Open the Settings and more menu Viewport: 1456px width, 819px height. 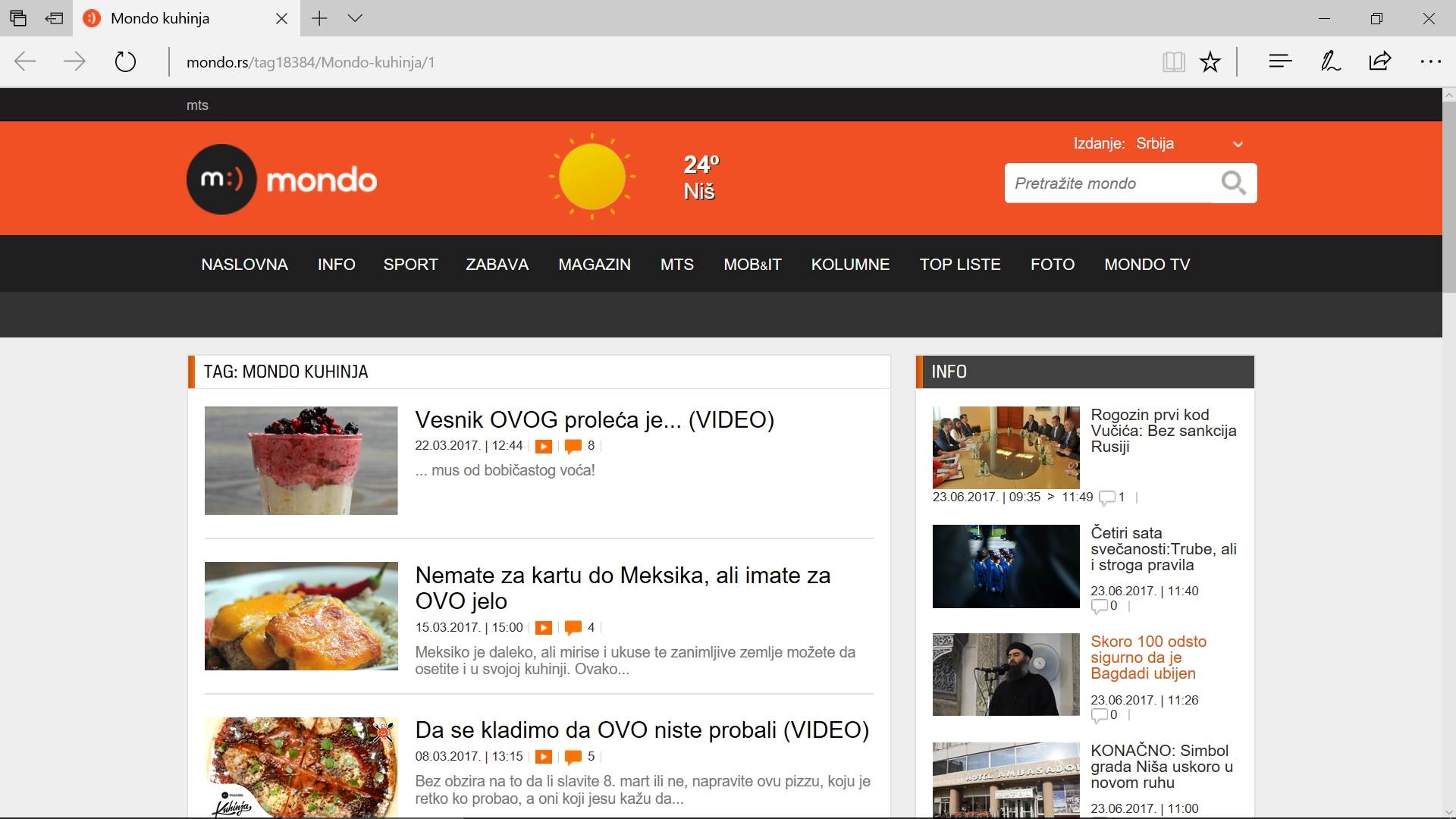click(x=1432, y=61)
